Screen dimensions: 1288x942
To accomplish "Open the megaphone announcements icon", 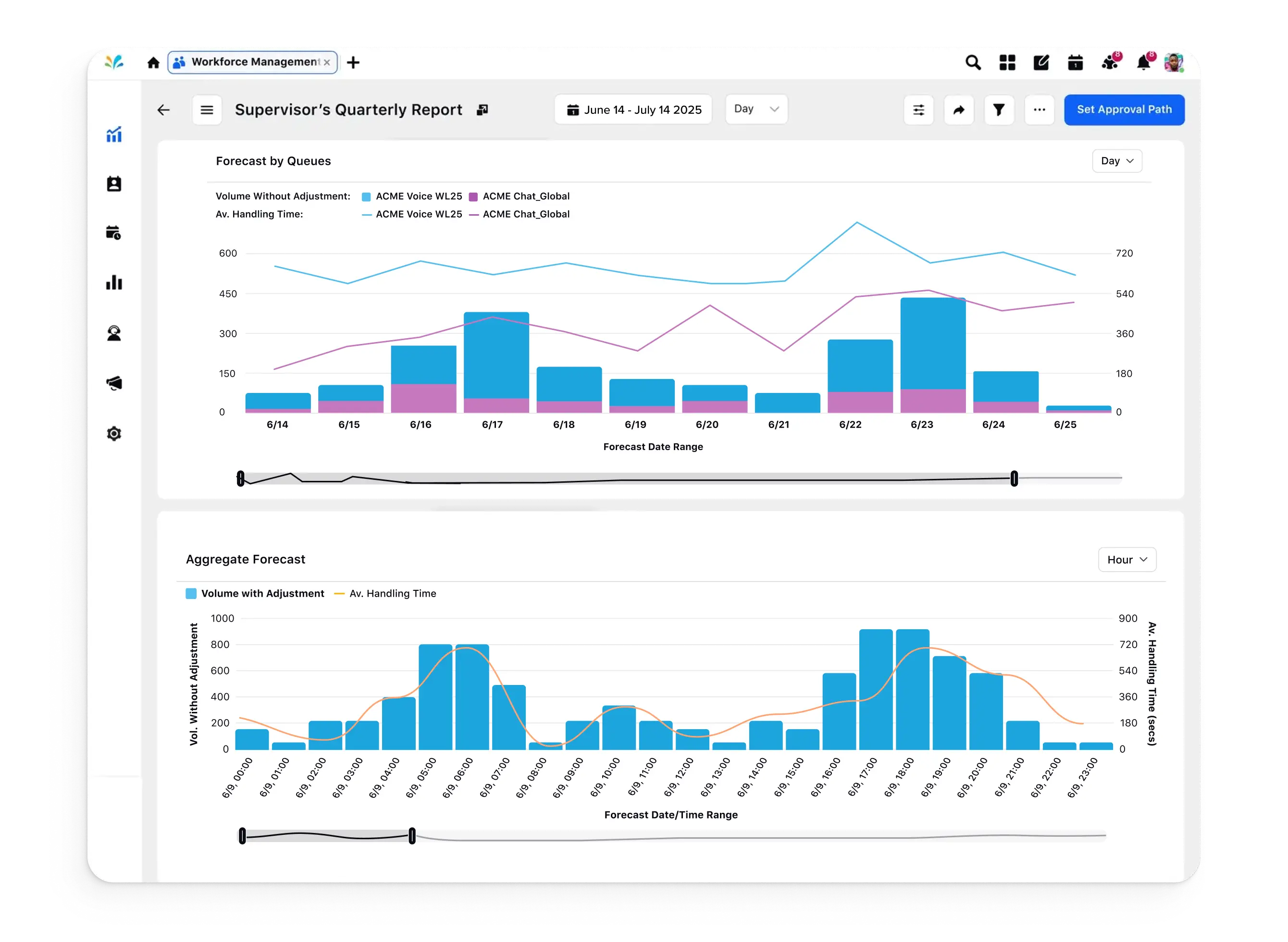I will click(x=114, y=383).
